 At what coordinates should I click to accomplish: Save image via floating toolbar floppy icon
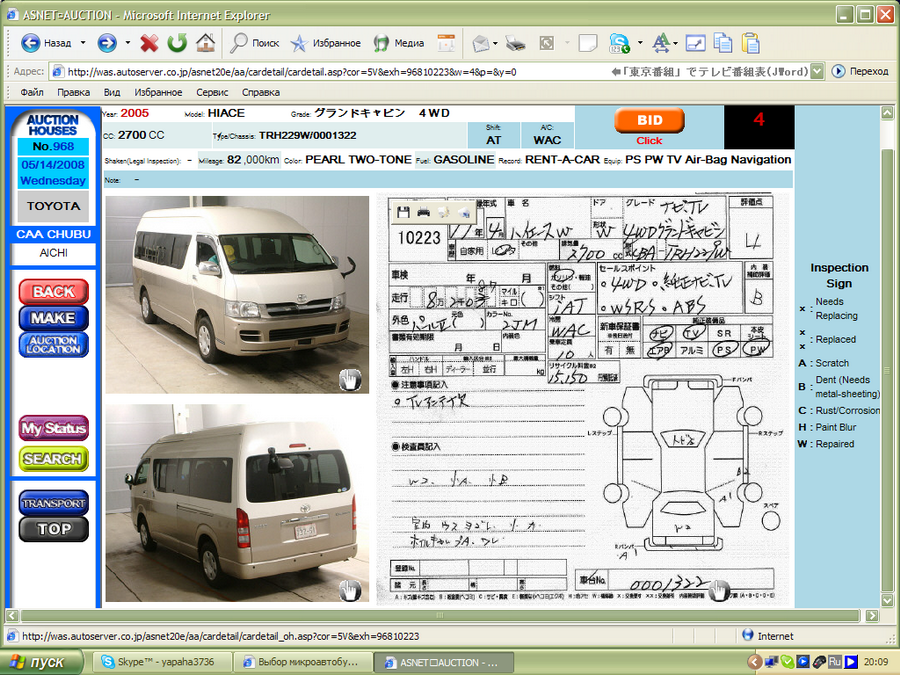pyautogui.click(x=402, y=212)
